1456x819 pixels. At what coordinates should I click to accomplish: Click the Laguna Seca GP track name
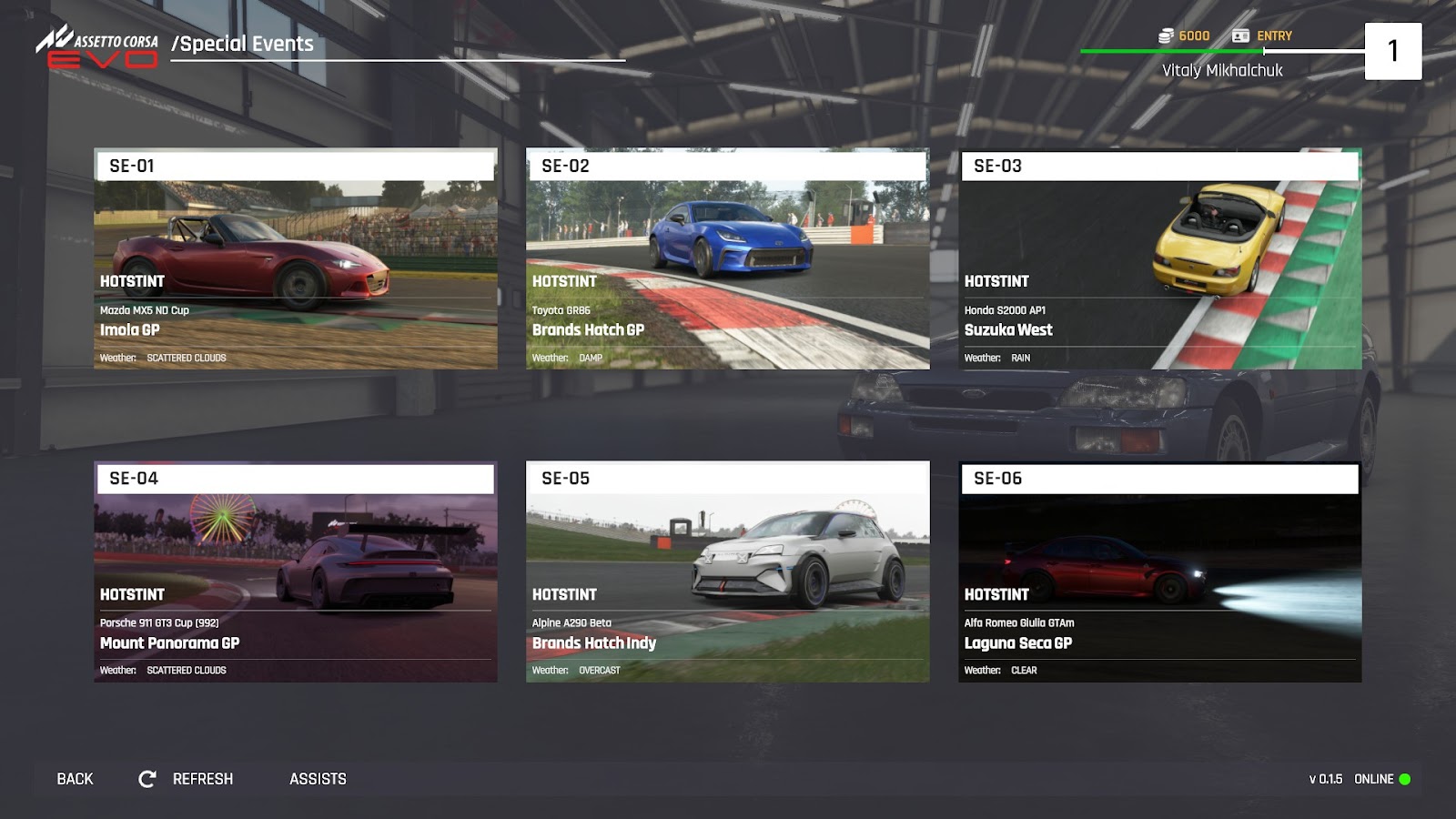click(1018, 643)
